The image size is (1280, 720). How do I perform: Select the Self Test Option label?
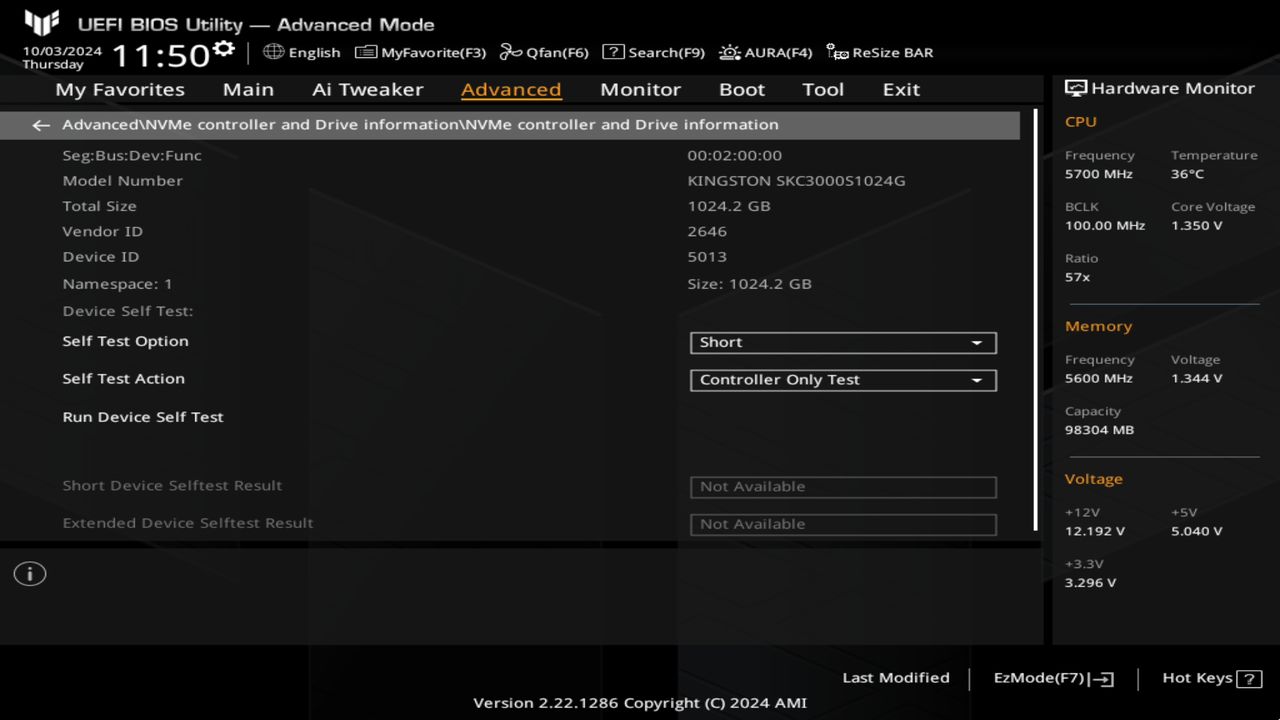[125, 341]
